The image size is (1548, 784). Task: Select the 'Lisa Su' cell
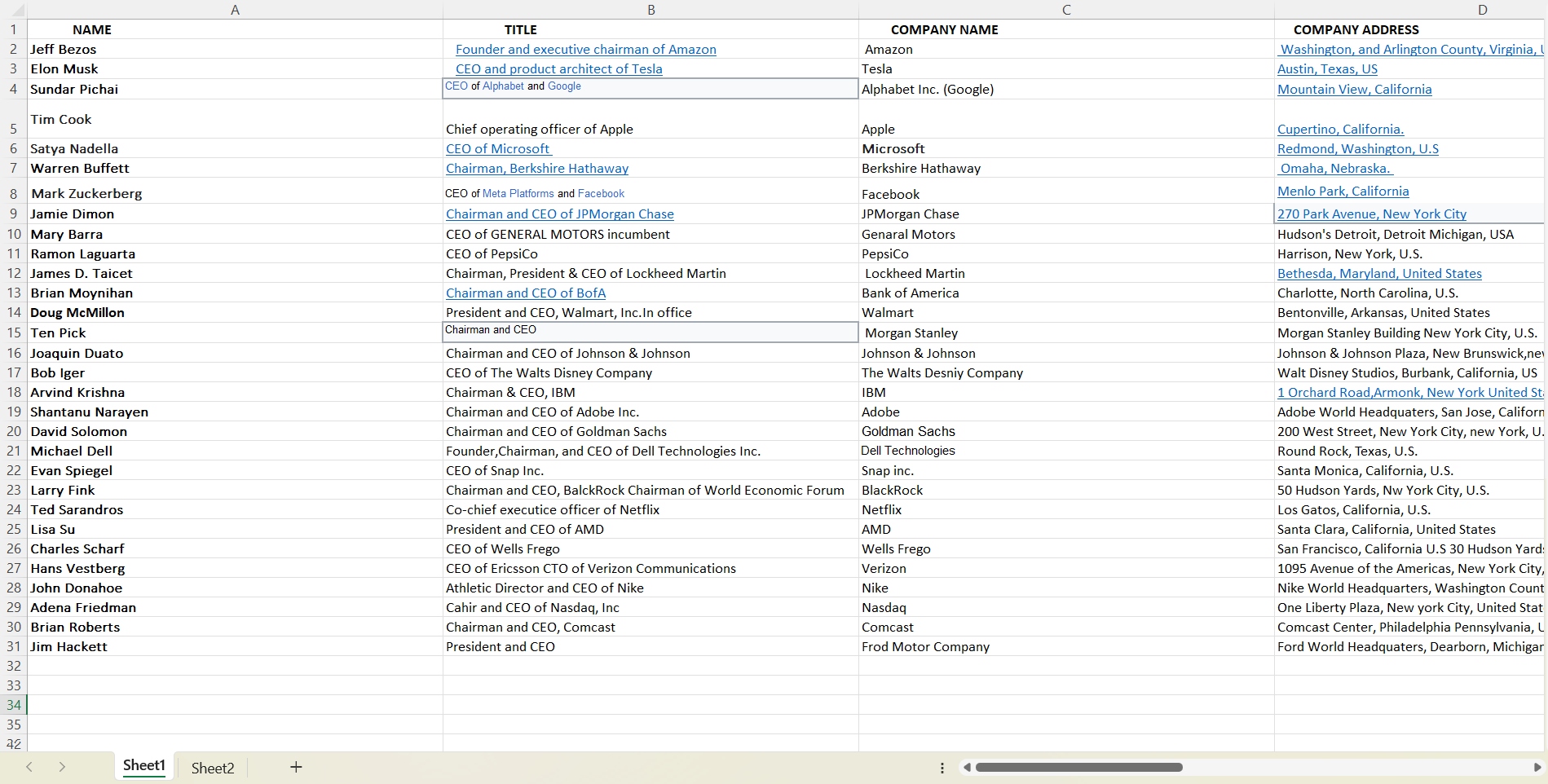(235, 530)
